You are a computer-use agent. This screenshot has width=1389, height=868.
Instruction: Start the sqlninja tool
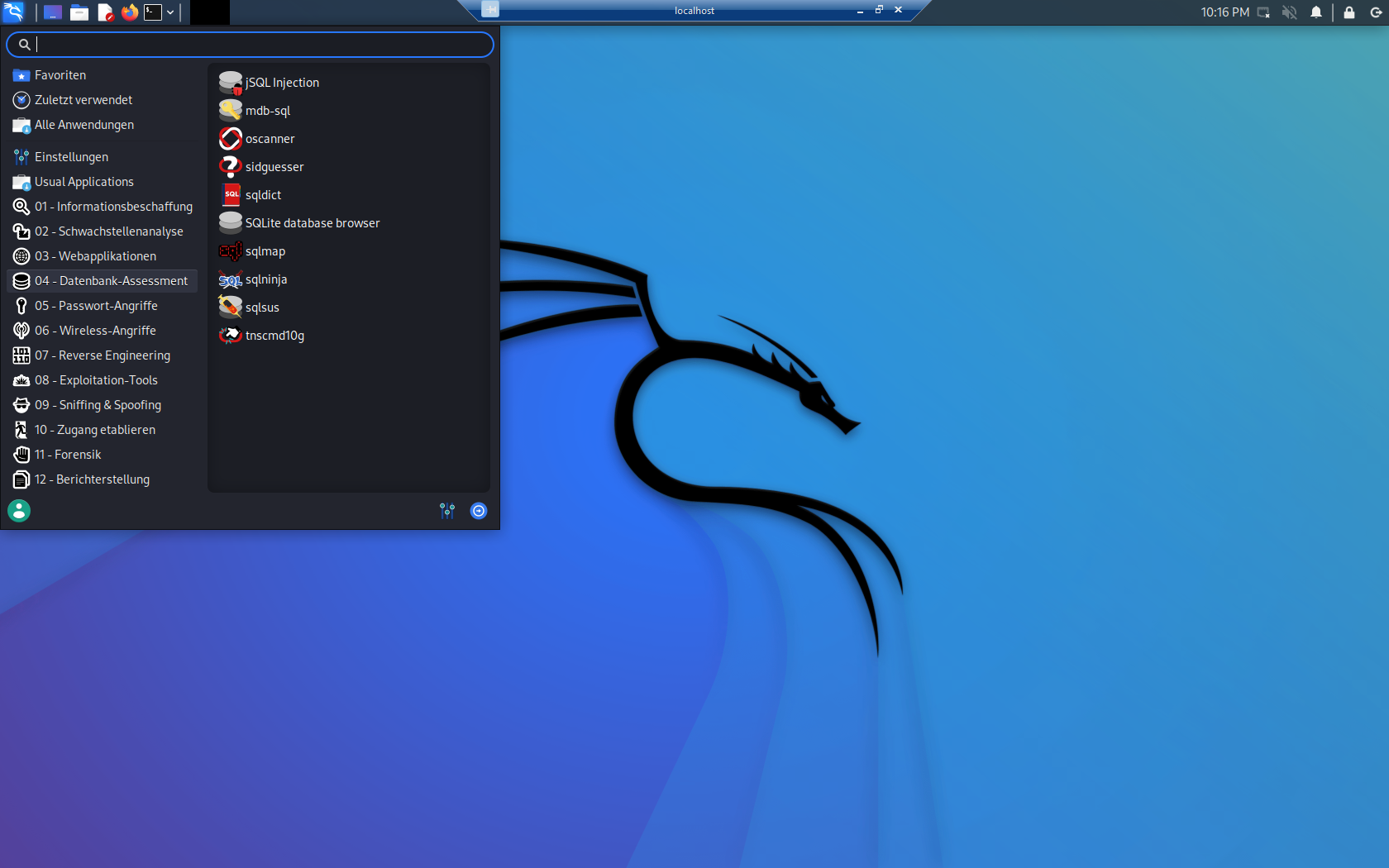click(x=349, y=279)
